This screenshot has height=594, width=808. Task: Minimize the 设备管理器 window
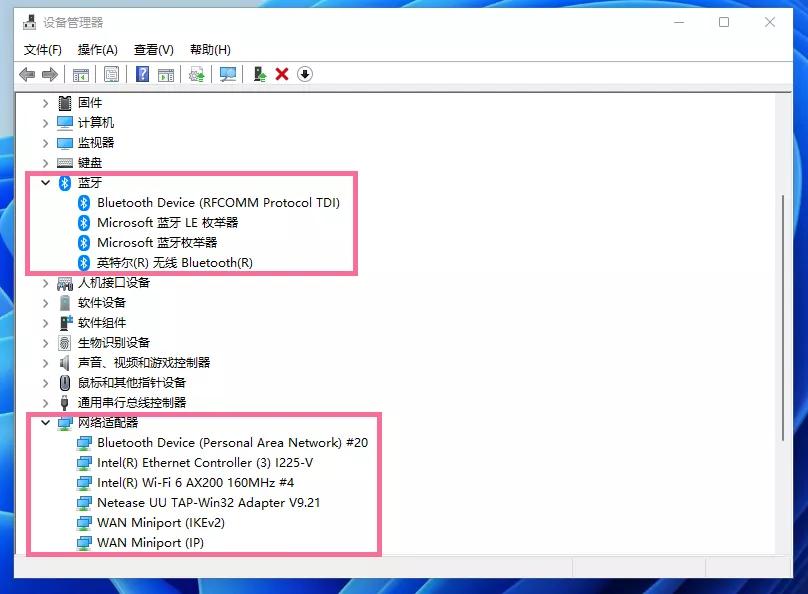(x=679, y=22)
